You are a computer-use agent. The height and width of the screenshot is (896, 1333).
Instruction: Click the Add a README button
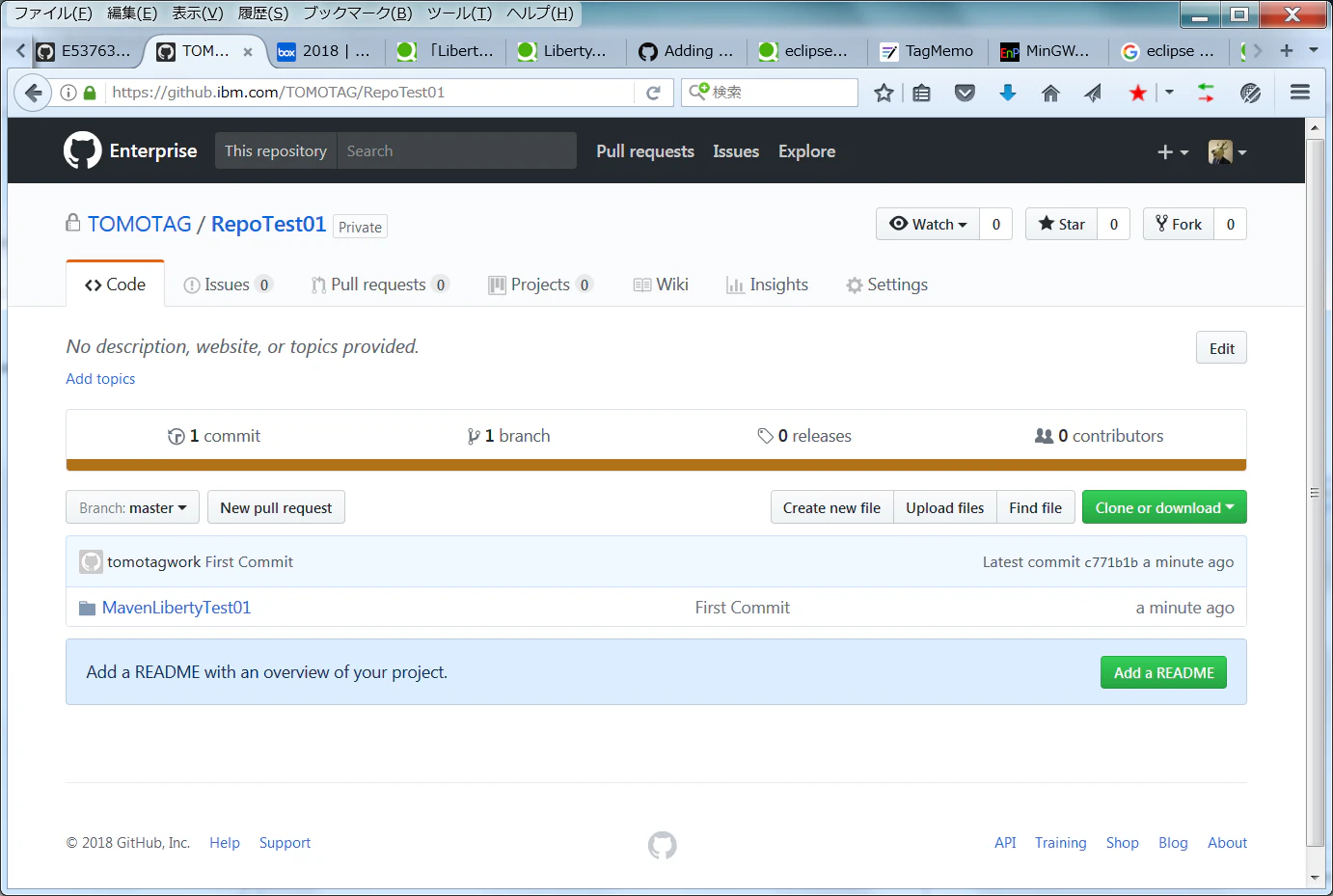[x=1163, y=672]
